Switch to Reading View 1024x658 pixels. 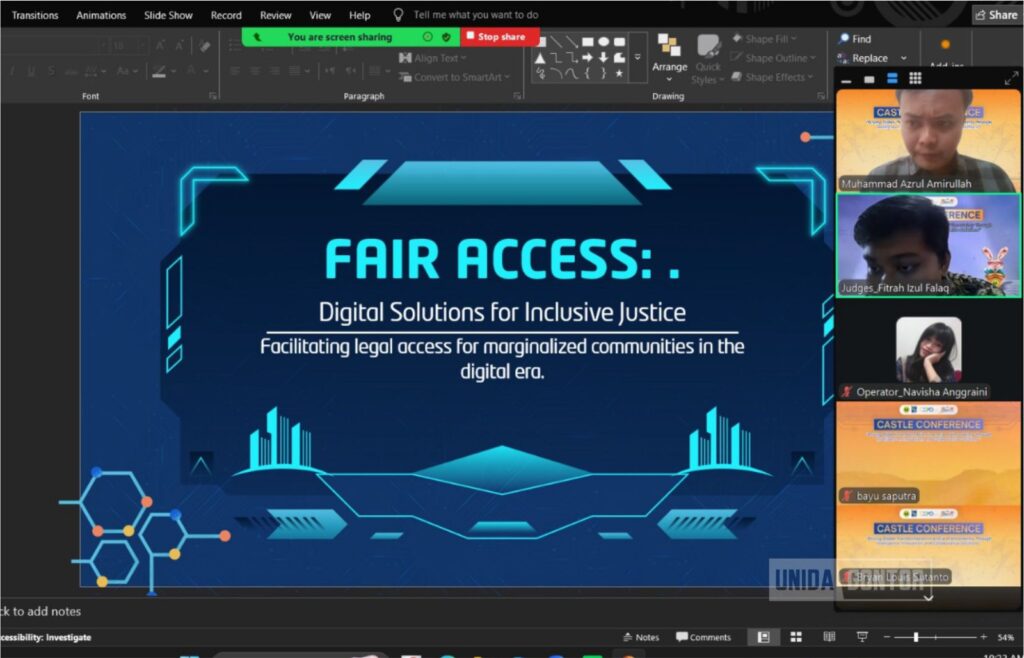pyautogui.click(x=829, y=637)
